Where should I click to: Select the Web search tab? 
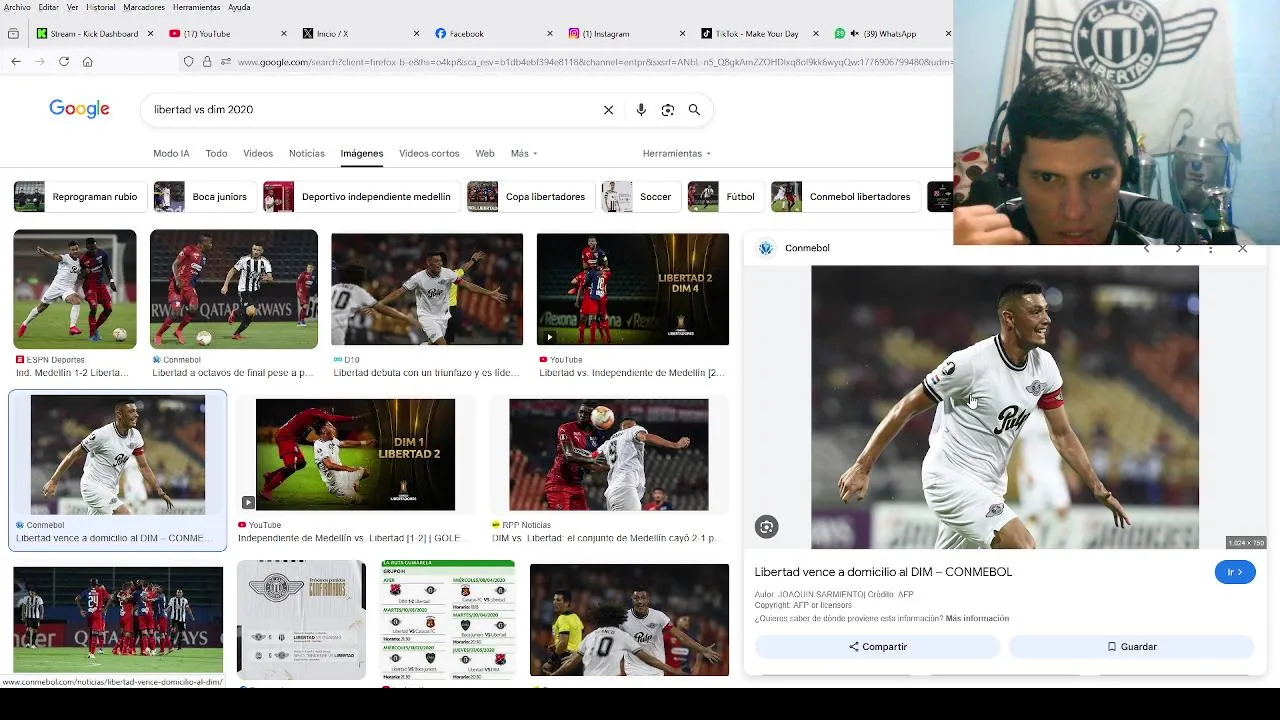pos(485,153)
